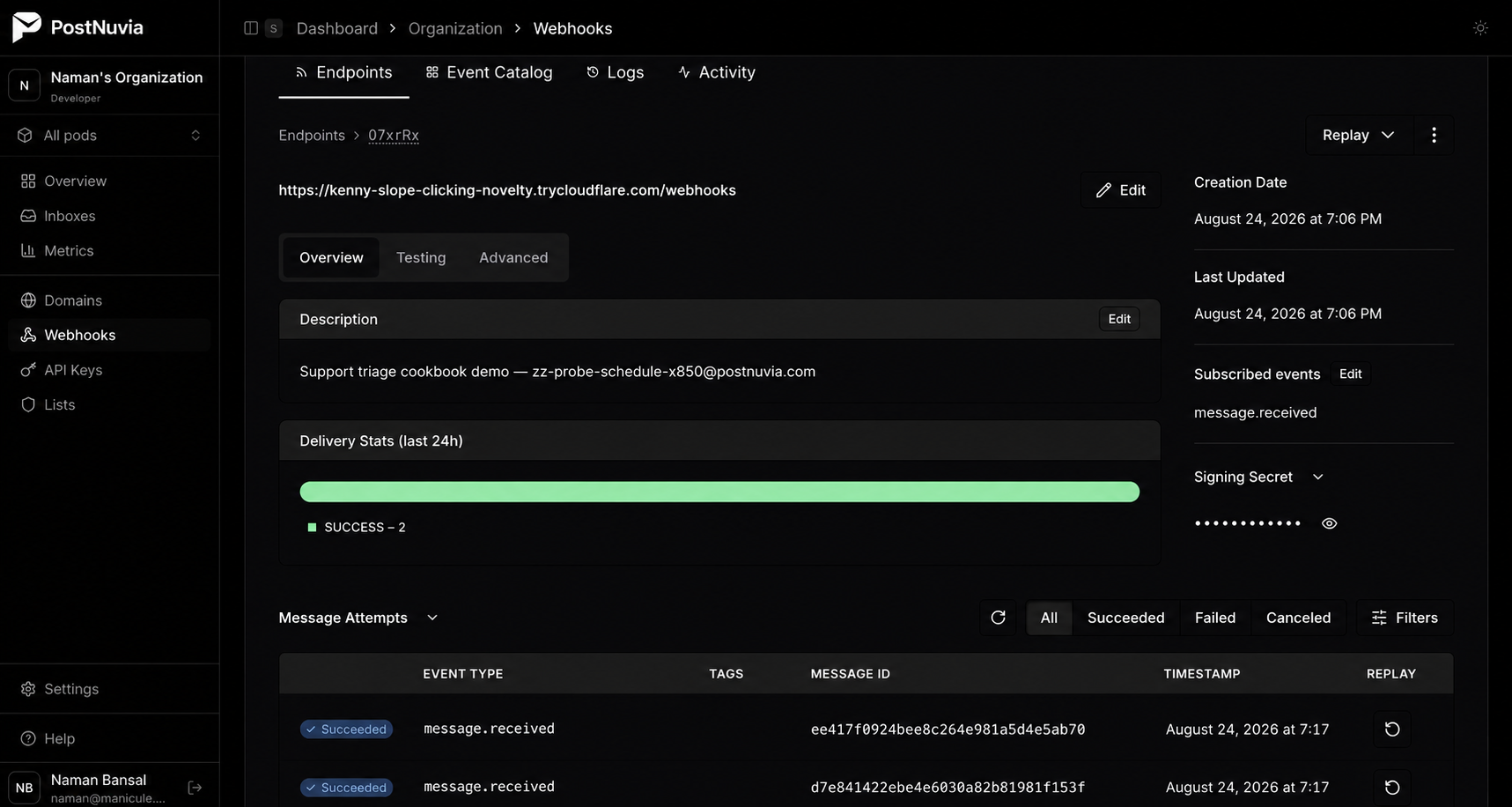Edit the endpoint URL

tap(1120, 190)
